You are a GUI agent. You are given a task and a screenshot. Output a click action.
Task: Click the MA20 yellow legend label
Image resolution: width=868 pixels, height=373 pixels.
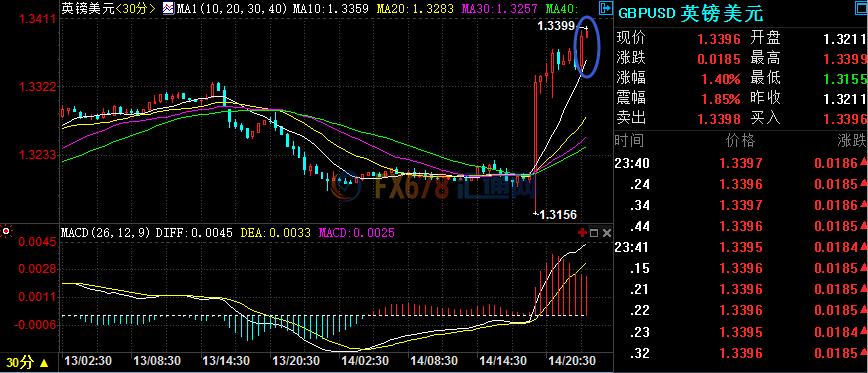click(415, 8)
